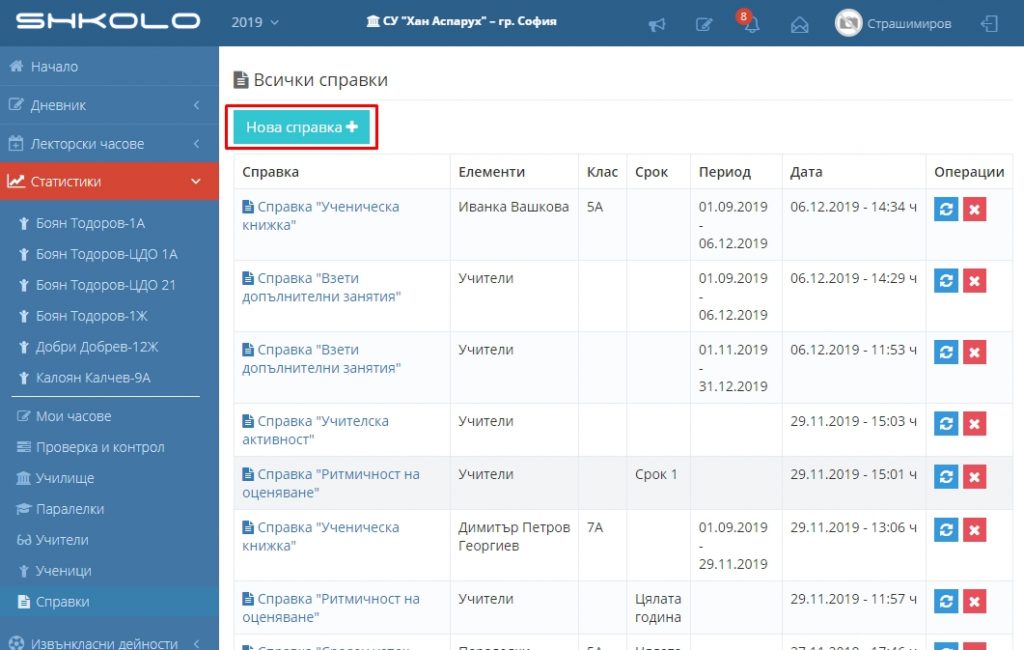
Task: Expand the Лекторски часове sidebar menu
Action: click(109, 144)
